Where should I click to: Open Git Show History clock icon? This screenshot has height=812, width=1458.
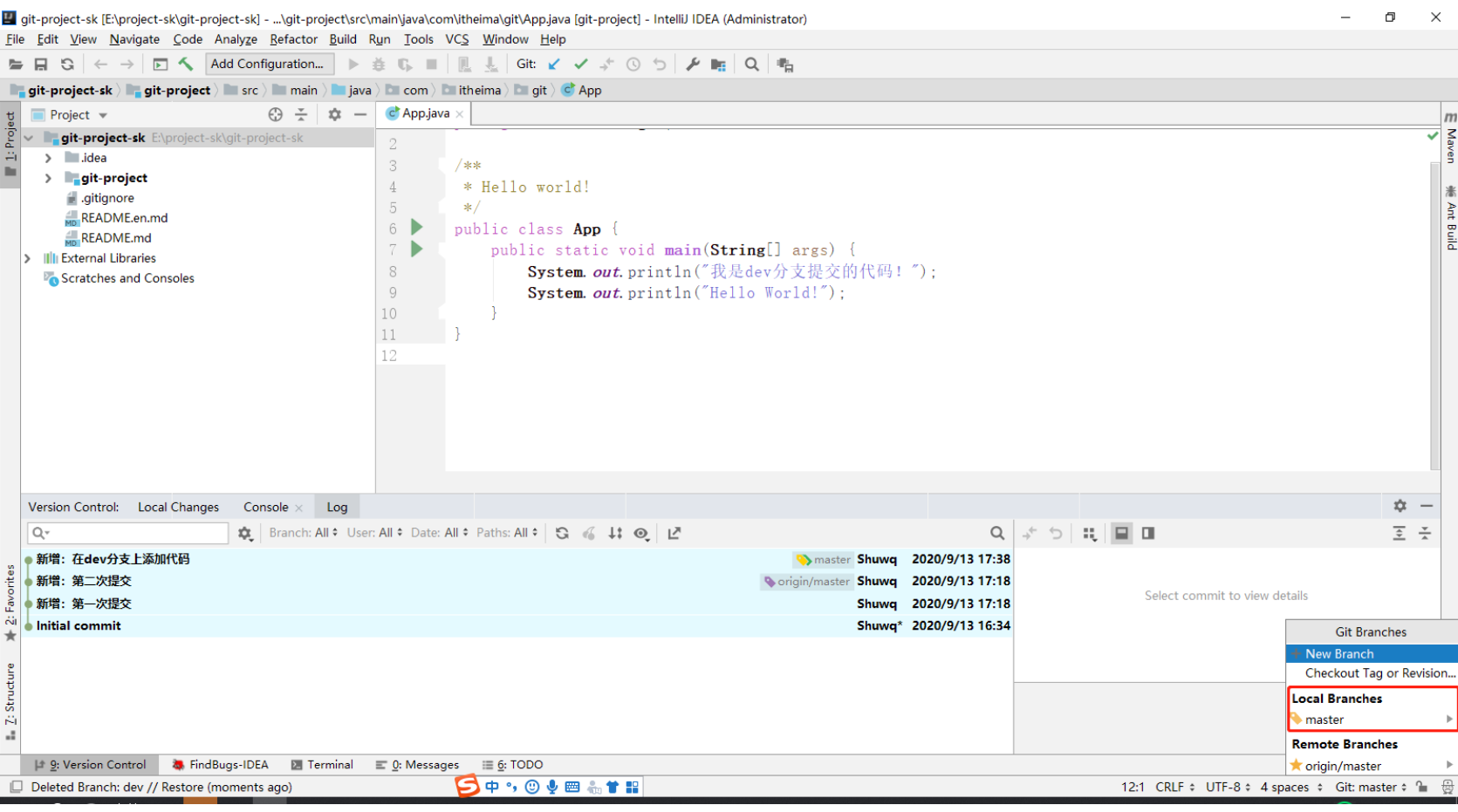point(633,64)
